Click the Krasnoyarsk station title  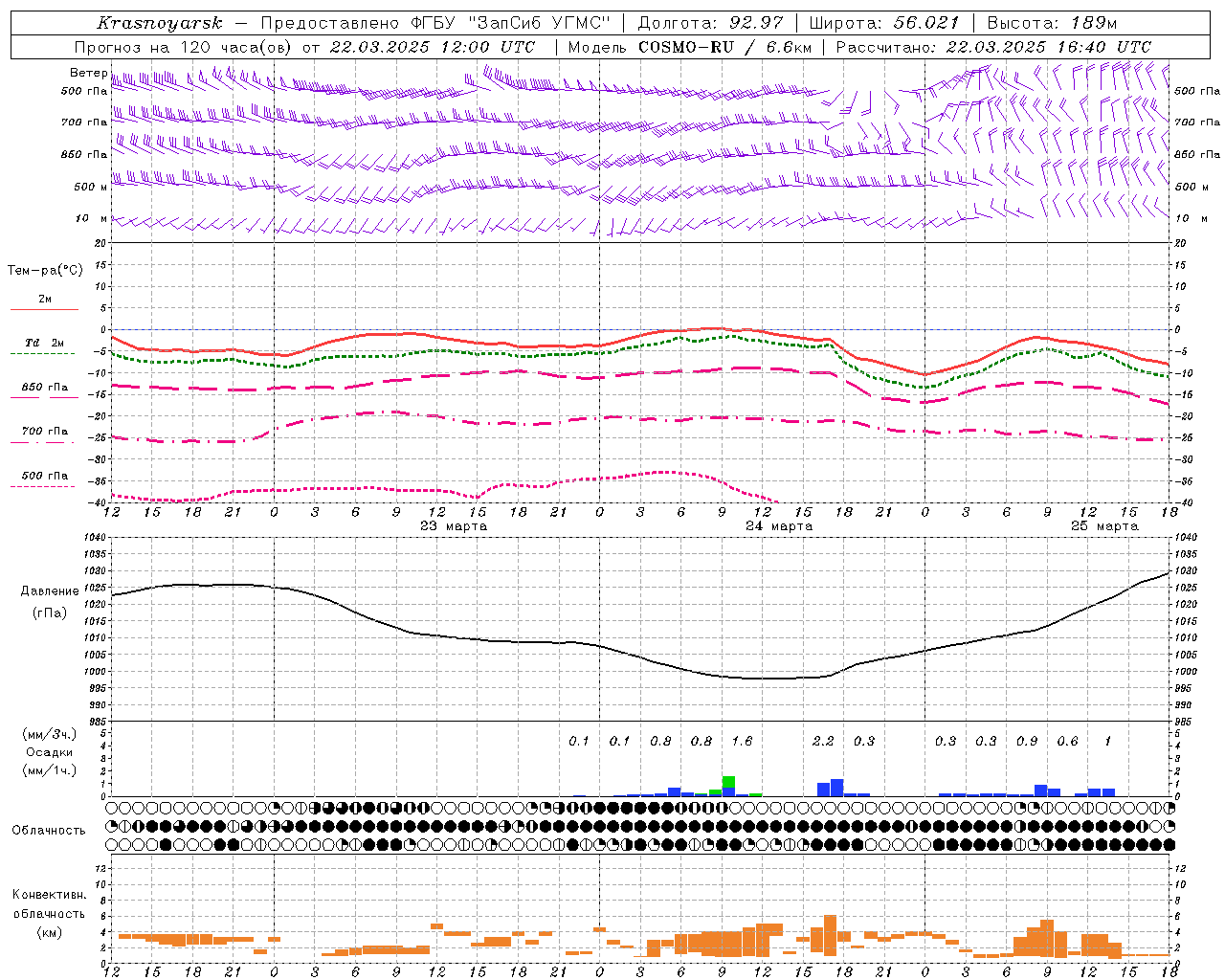point(160,23)
